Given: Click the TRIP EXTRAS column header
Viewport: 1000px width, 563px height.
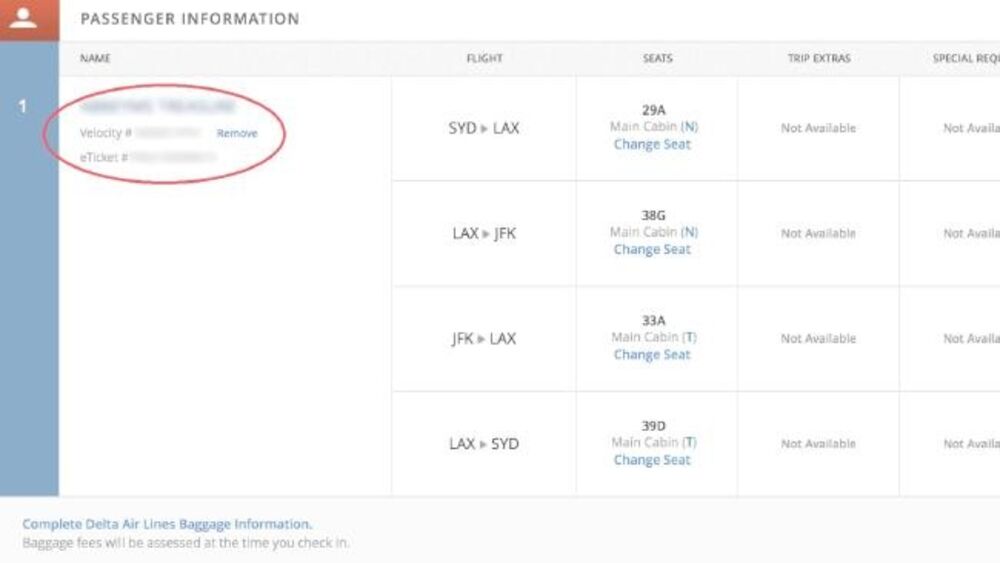Looking at the screenshot, I should (x=818, y=58).
